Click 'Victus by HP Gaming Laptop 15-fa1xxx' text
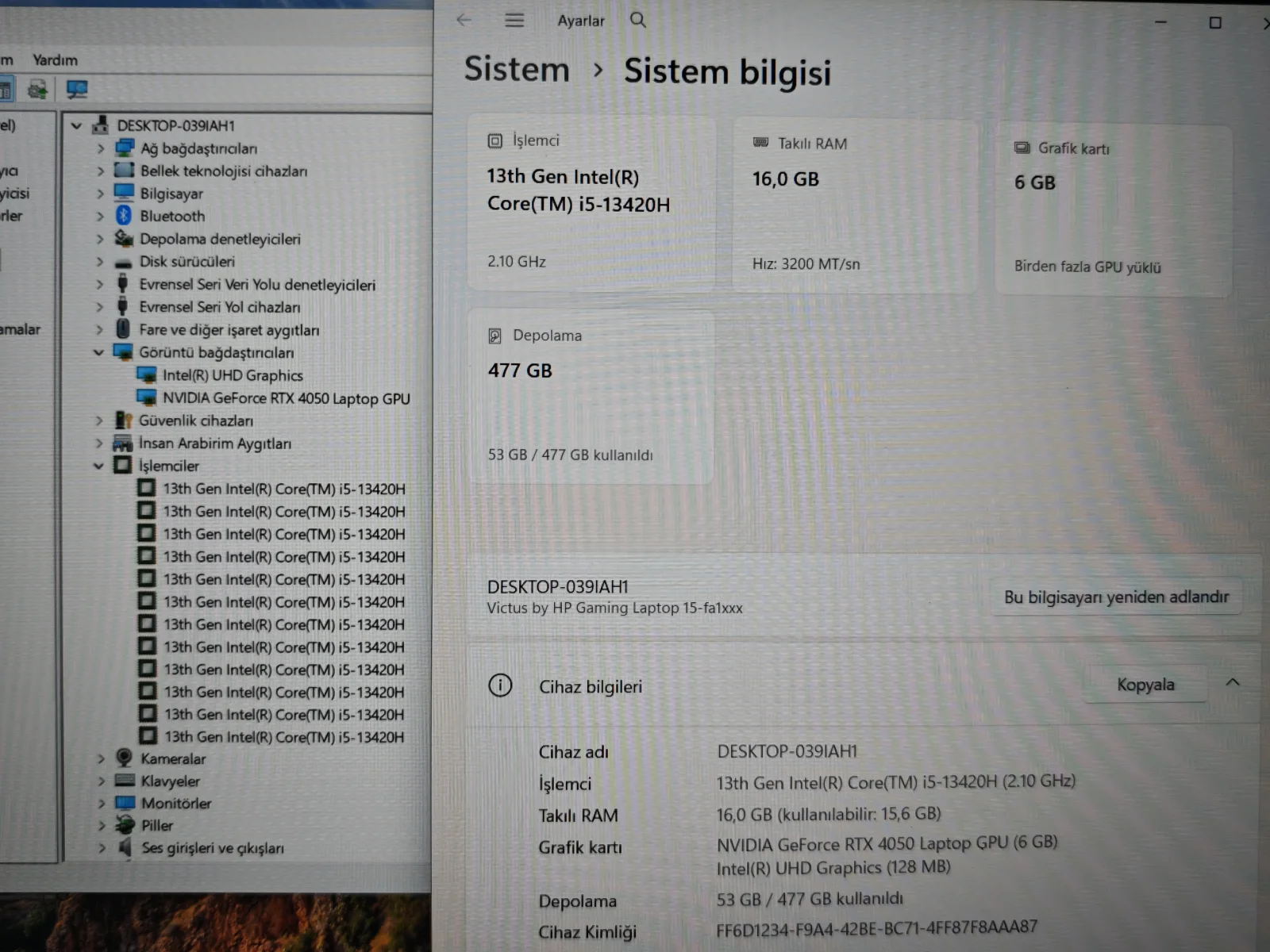This screenshot has width=1270, height=952. coord(614,608)
